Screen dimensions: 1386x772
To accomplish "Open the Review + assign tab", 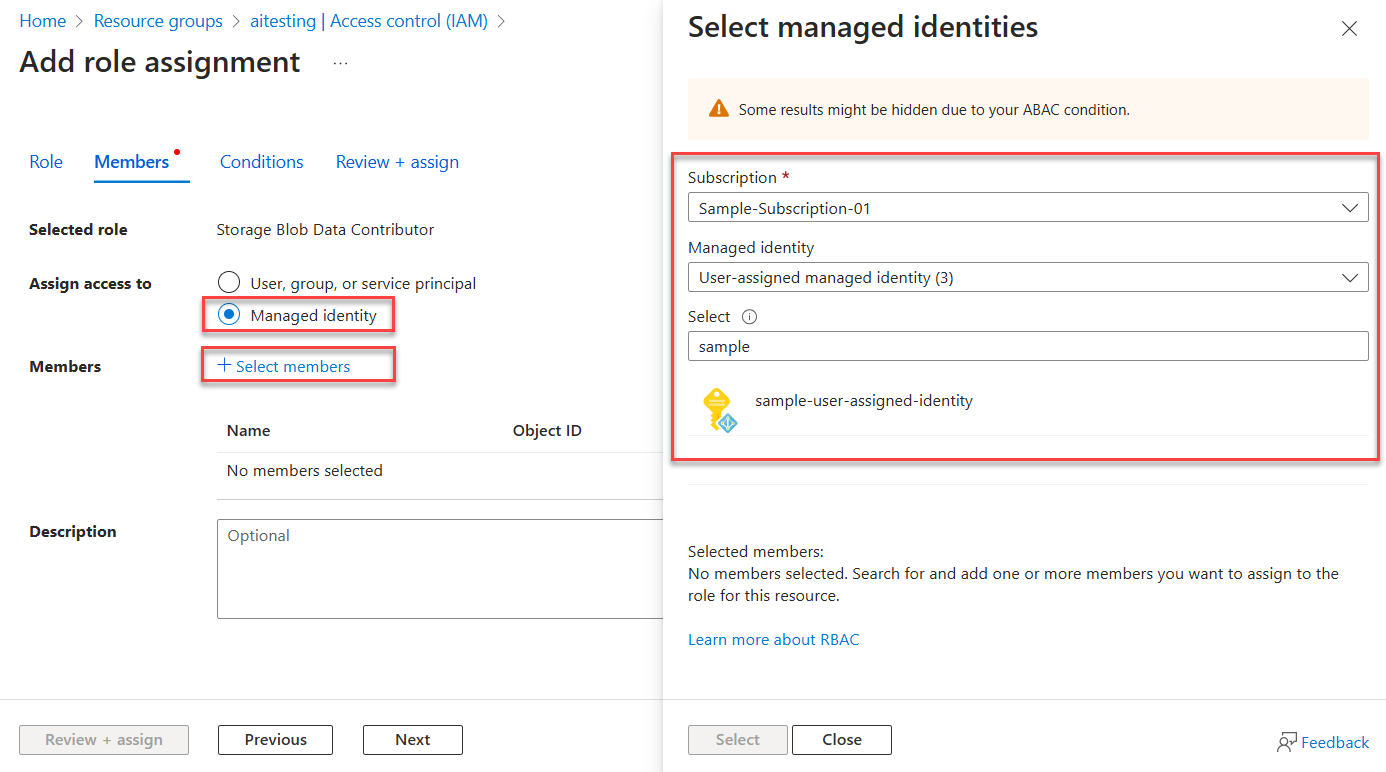I will tap(397, 161).
